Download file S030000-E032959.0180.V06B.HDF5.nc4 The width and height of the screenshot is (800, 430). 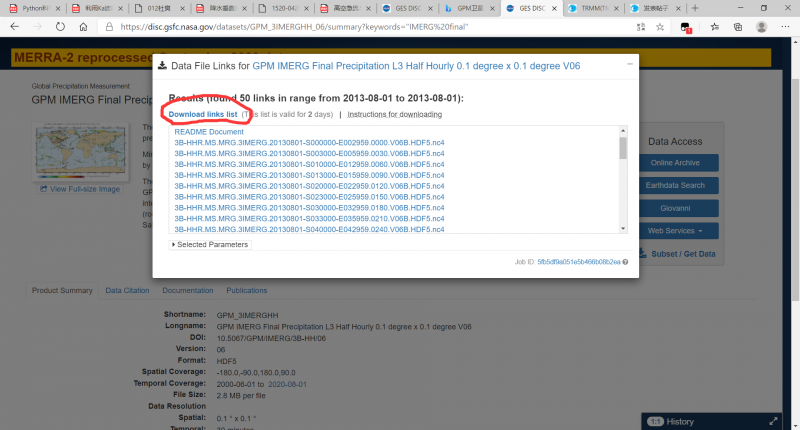click(x=309, y=208)
